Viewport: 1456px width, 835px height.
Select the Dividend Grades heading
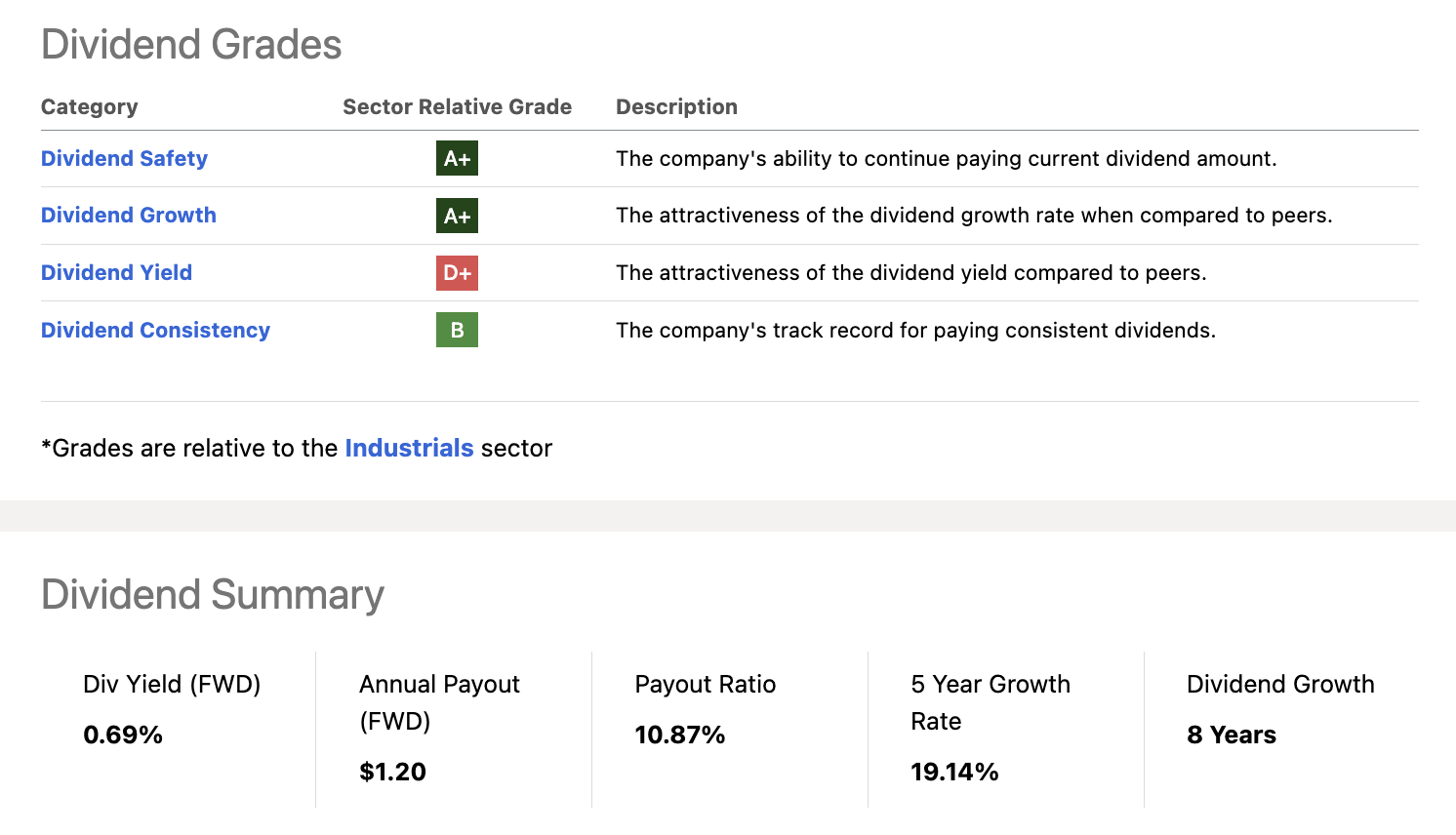(x=191, y=45)
